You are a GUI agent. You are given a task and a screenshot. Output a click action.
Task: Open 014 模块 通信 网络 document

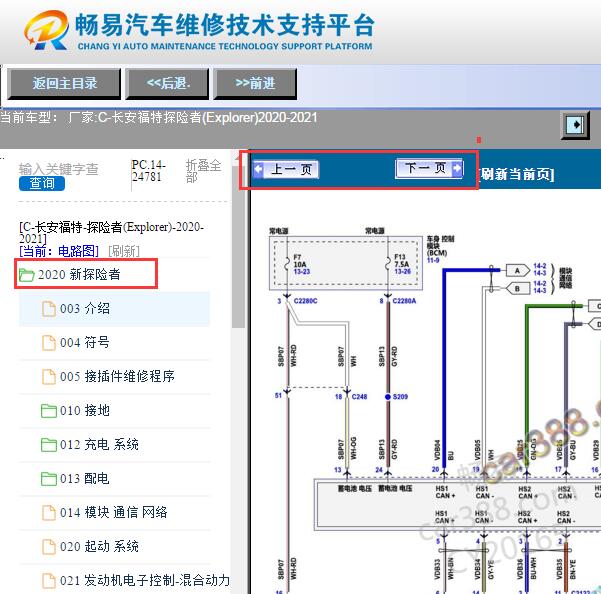(114, 512)
